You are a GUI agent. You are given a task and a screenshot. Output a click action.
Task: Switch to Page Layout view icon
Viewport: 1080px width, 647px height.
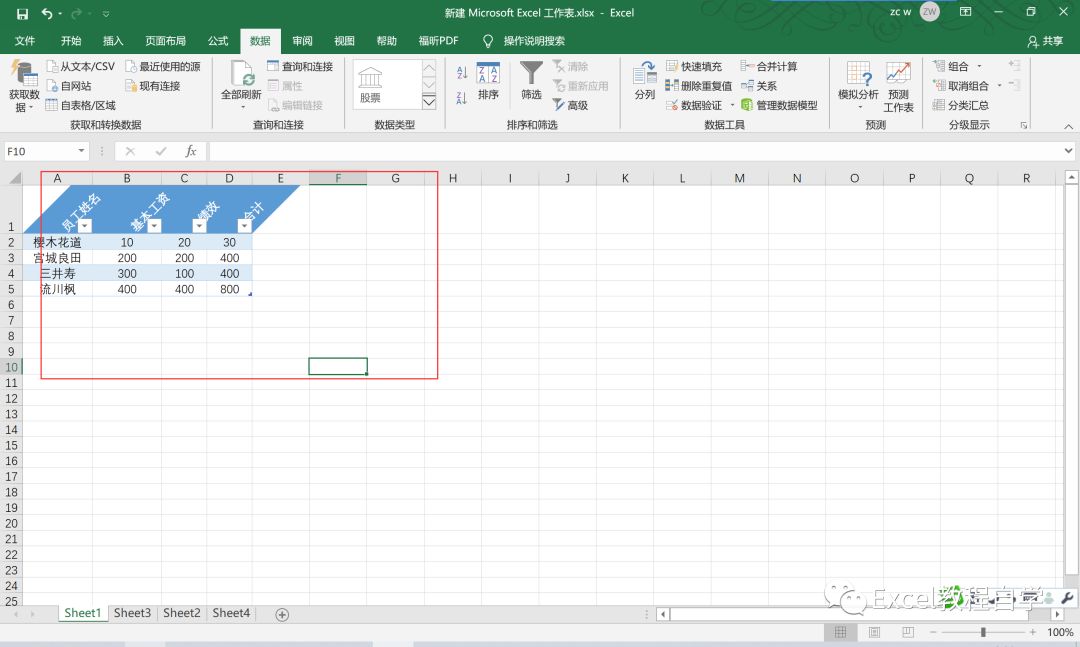coord(874,632)
